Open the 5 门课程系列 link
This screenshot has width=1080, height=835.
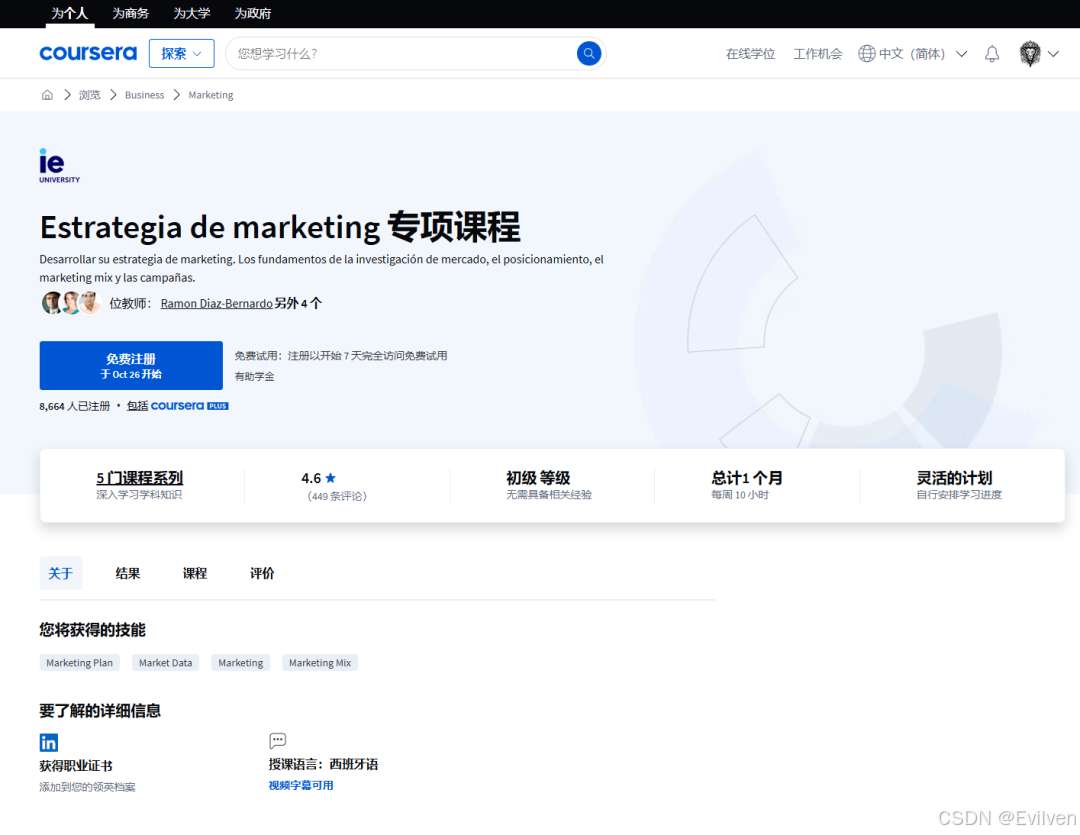pos(139,477)
